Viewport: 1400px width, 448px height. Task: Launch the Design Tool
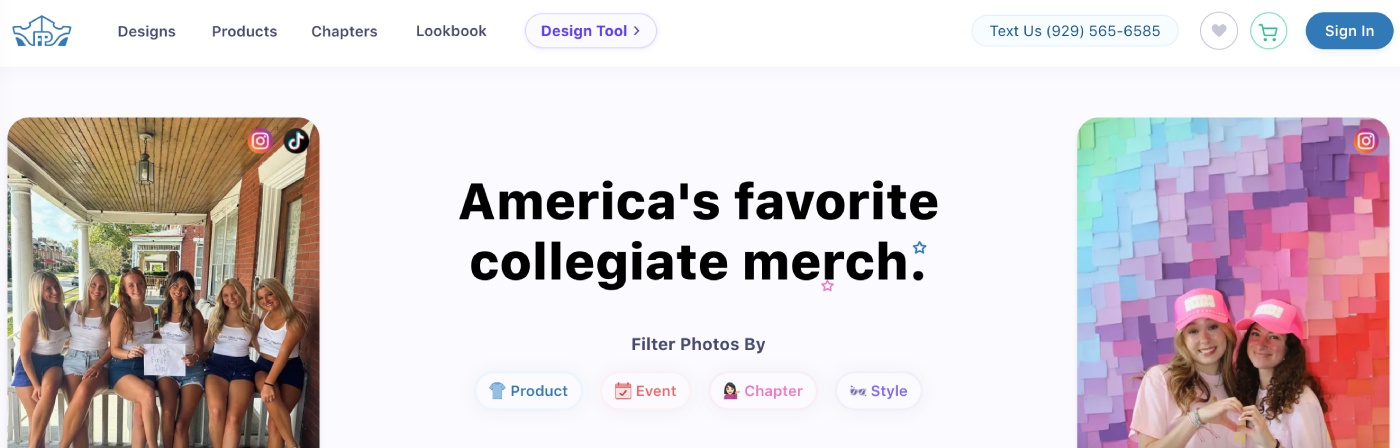(591, 31)
